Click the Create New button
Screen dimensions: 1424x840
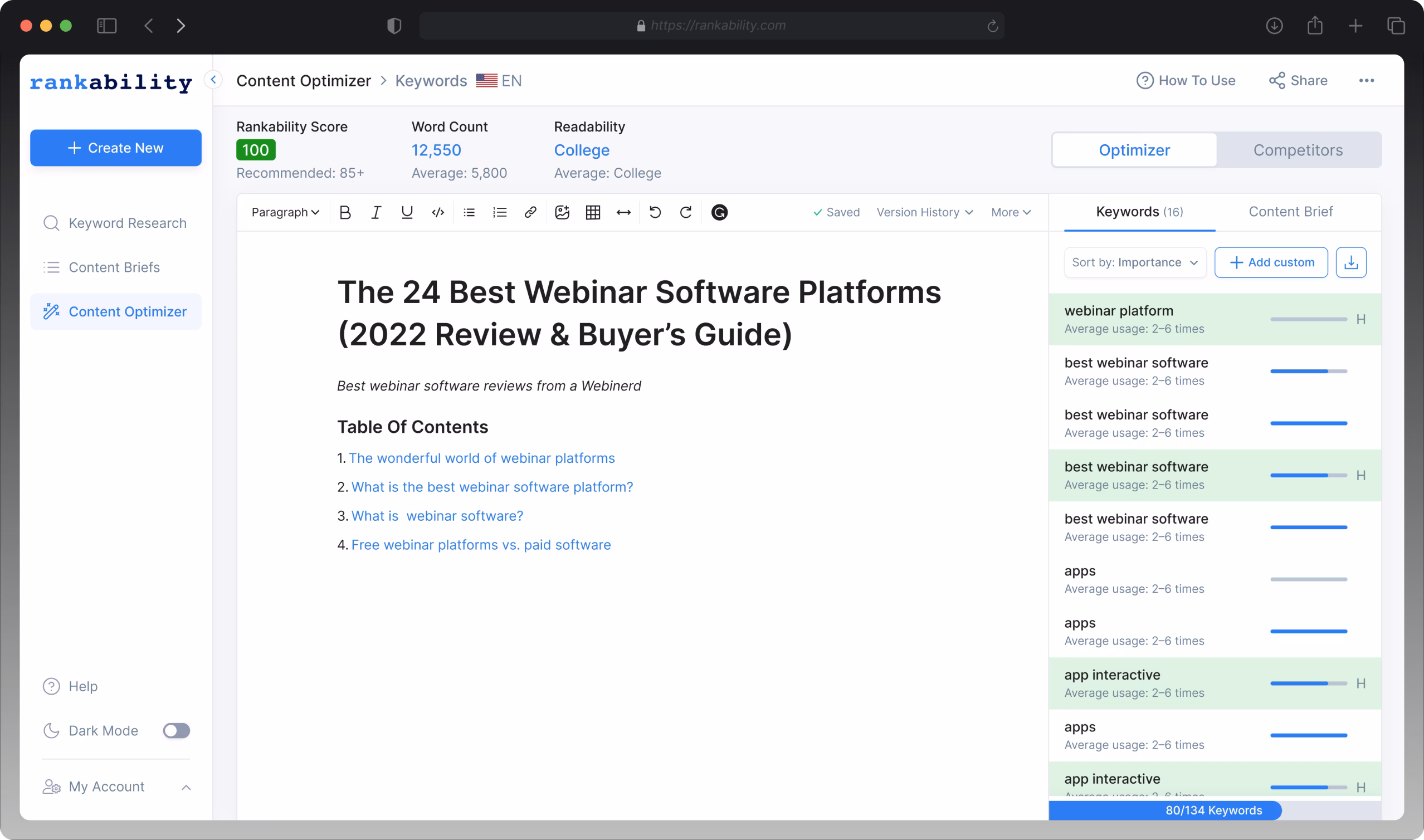tap(115, 148)
